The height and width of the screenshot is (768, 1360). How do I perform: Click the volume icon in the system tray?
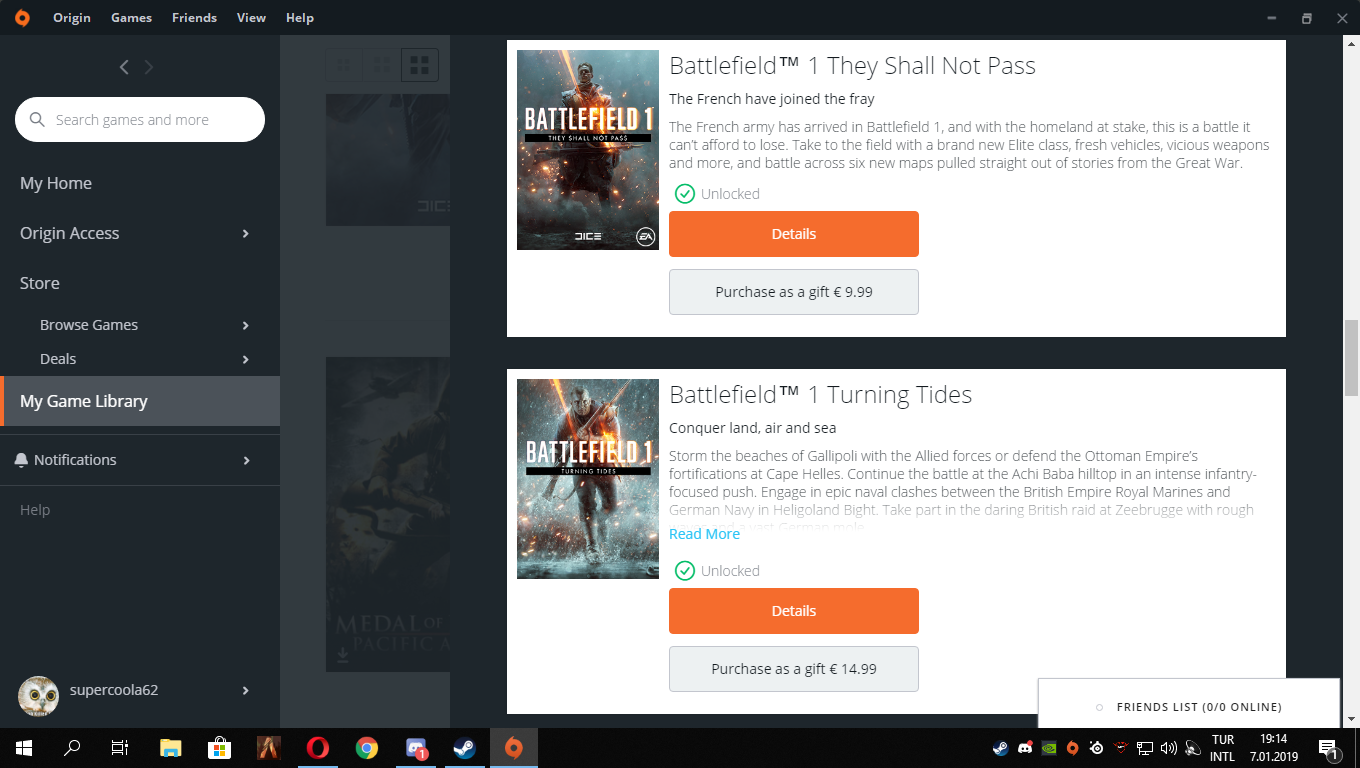click(1169, 747)
